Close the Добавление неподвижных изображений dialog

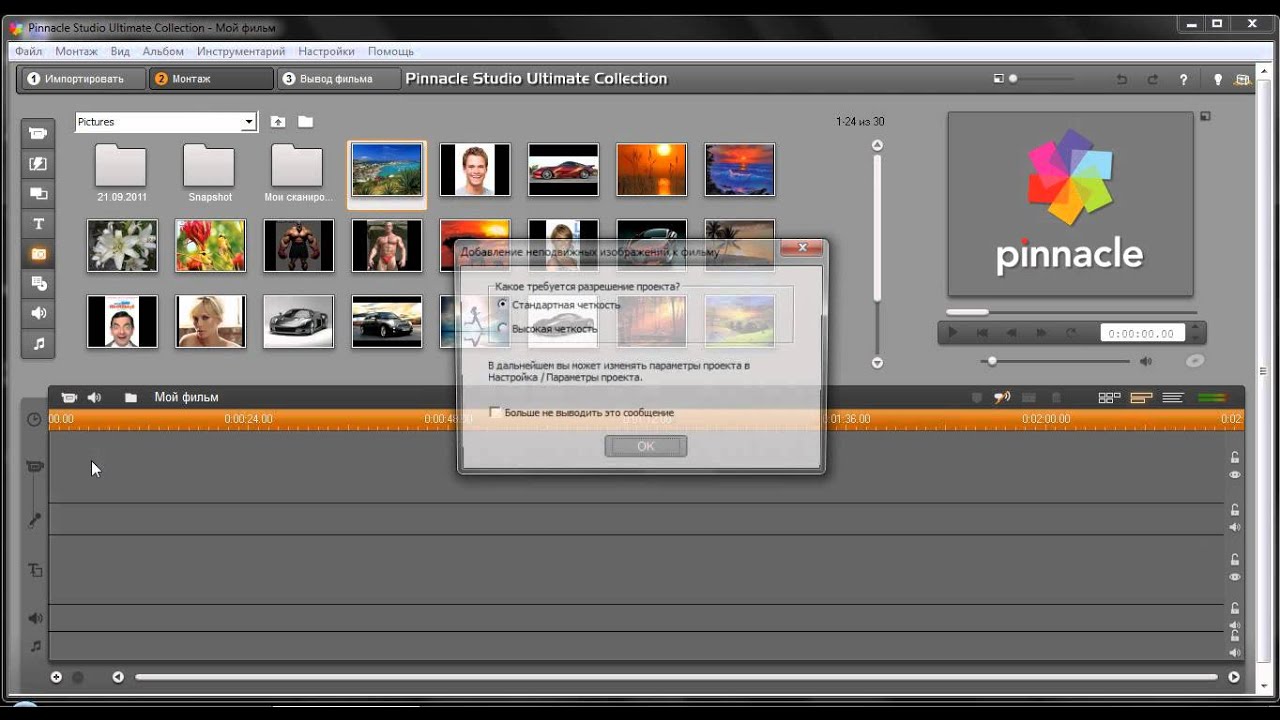802,247
